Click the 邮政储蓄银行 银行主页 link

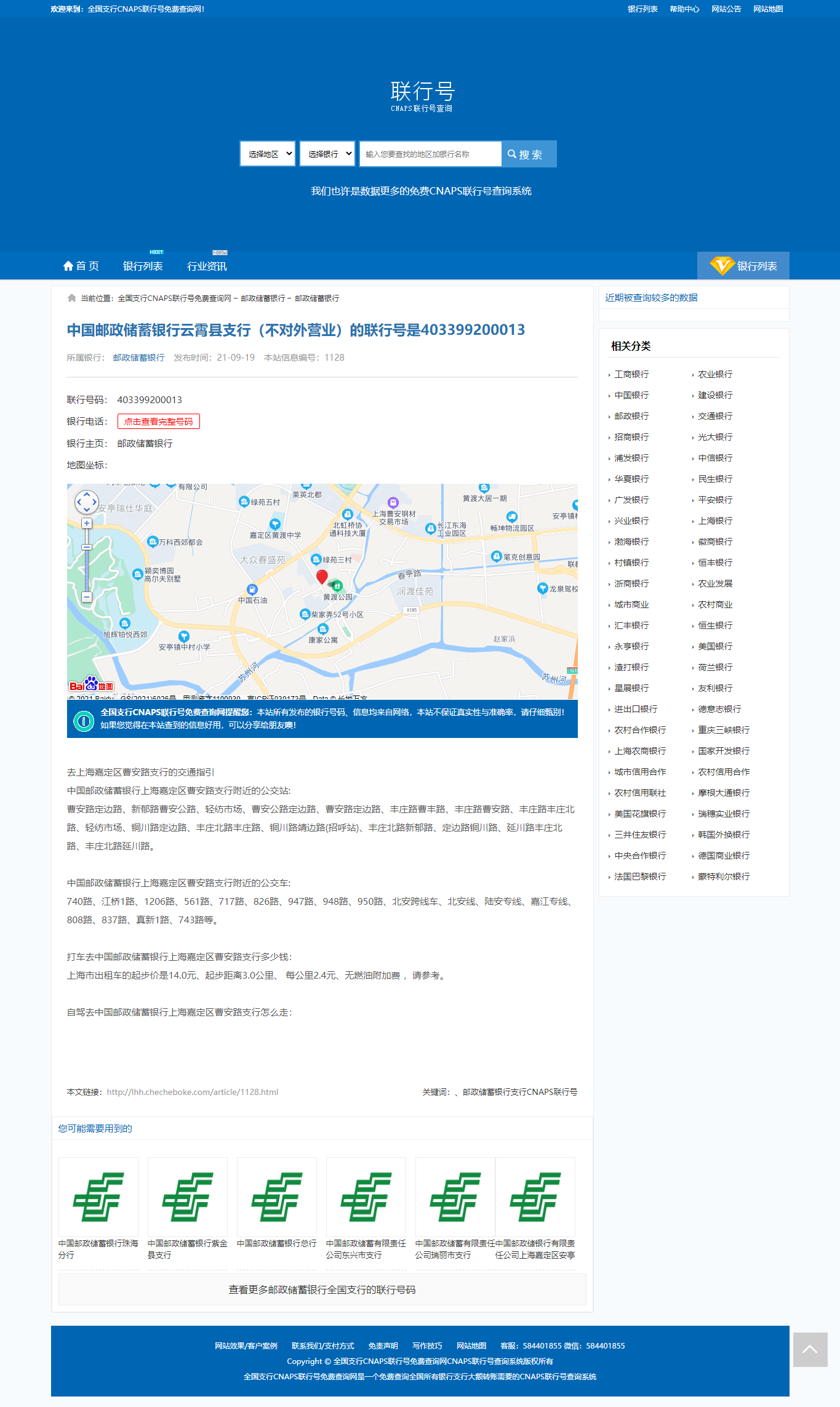tap(145, 444)
